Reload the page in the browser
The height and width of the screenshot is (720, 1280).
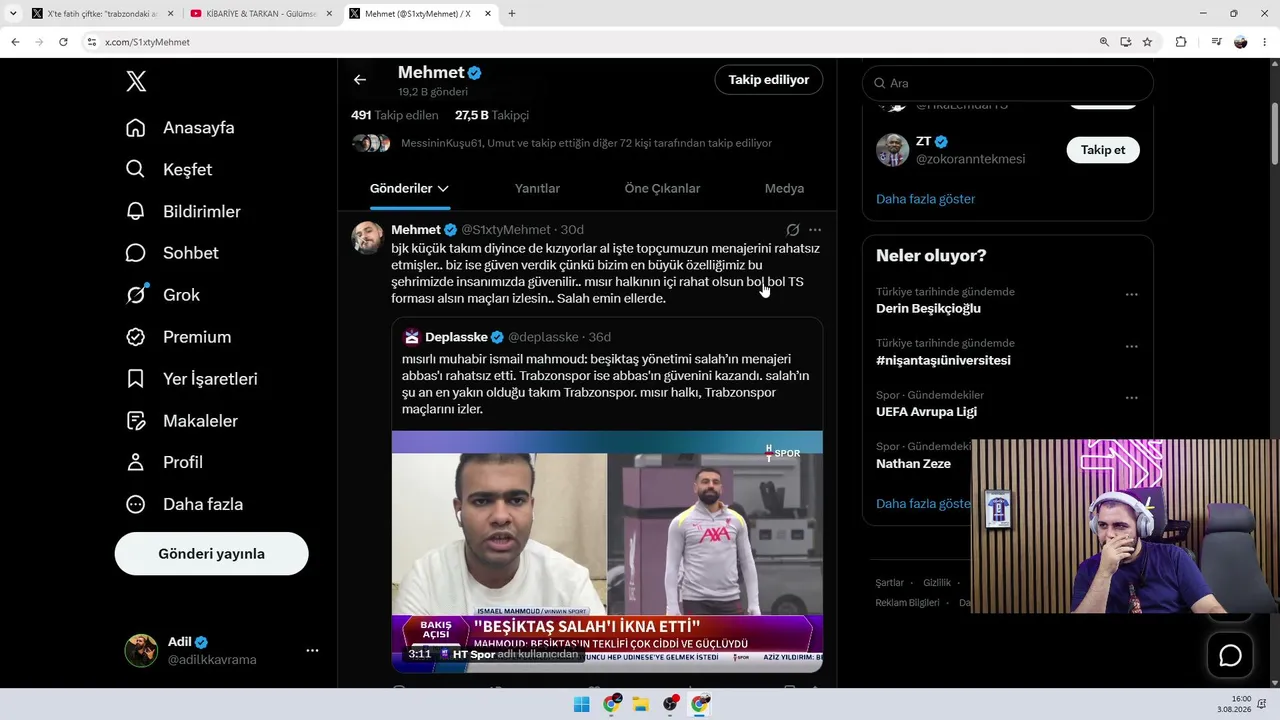click(x=63, y=42)
